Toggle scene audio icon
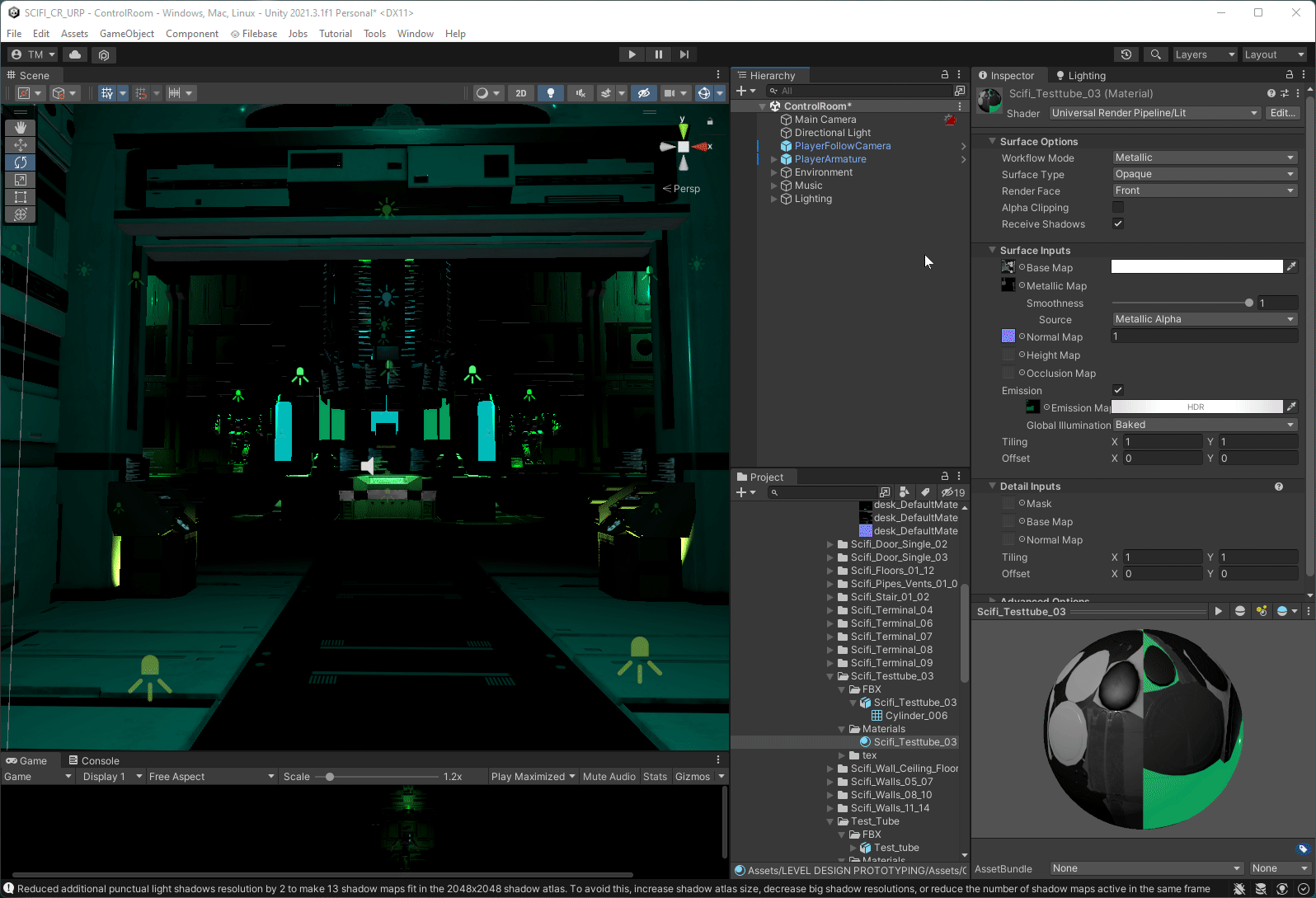The height and width of the screenshot is (898, 1316). 580,93
